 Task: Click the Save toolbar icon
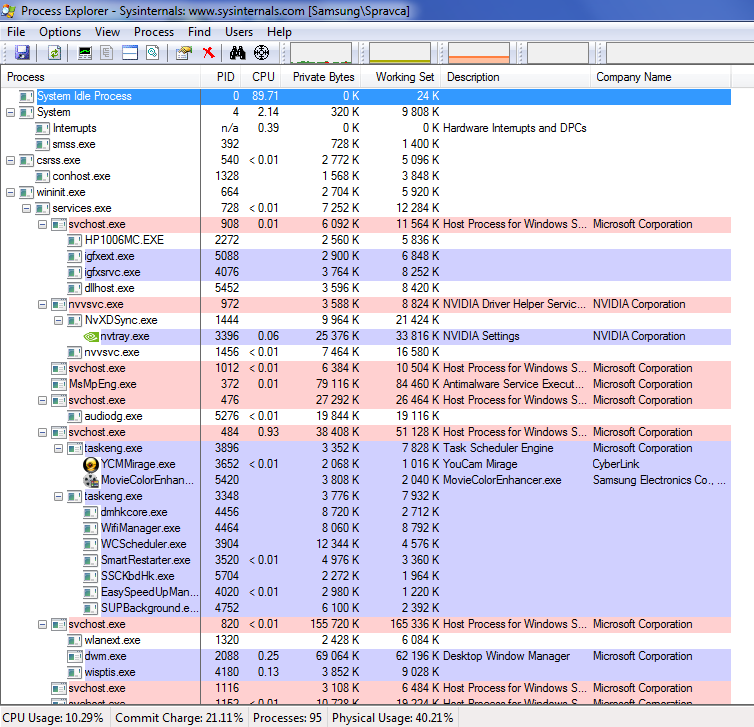coord(22,53)
